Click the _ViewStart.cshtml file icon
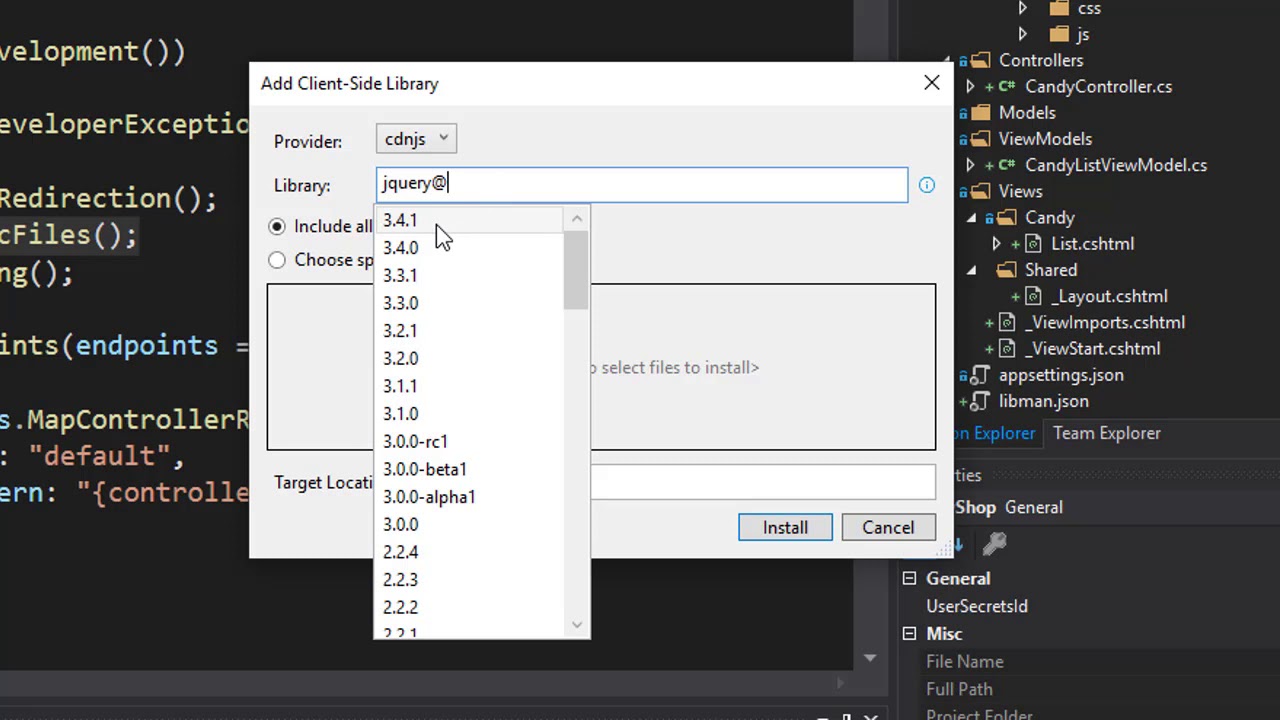The width and height of the screenshot is (1280, 720). pyautogui.click(x=1007, y=349)
